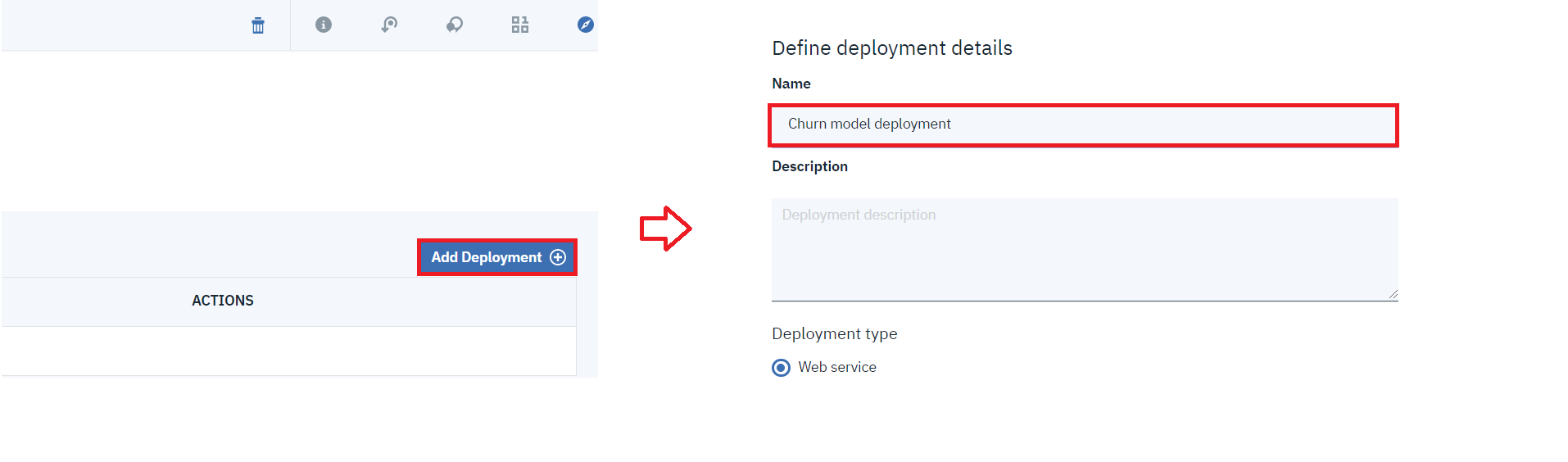The image size is (1568, 462).
Task: Open the comments chat bubble icon
Action: coord(455,25)
